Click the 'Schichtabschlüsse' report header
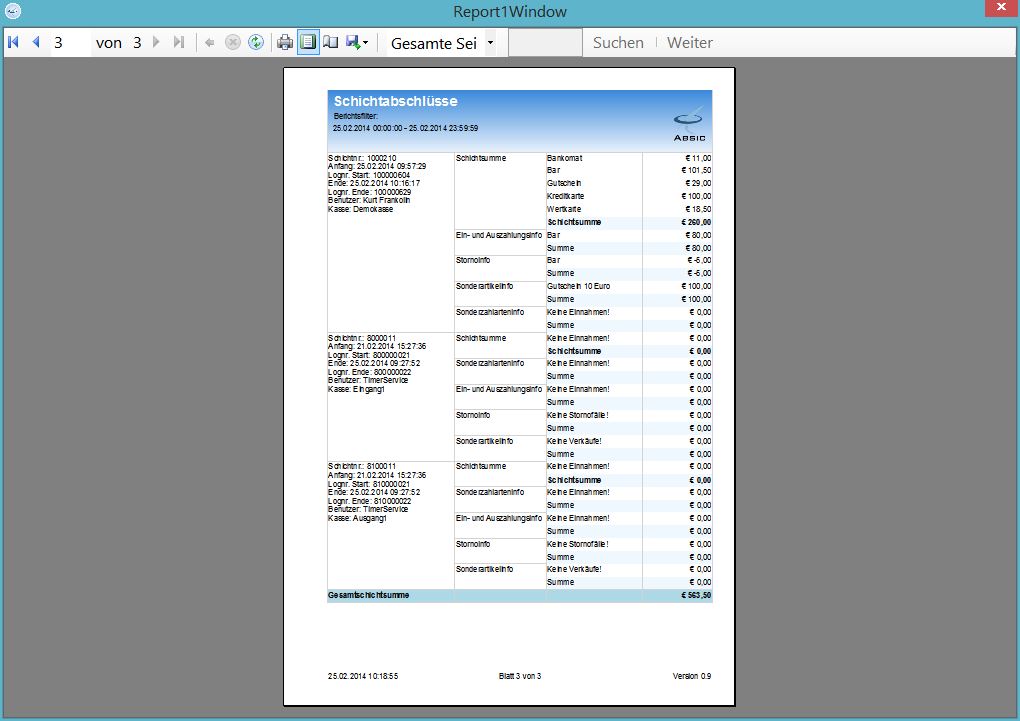Screen dimensions: 1020x721 (x=396, y=102)
